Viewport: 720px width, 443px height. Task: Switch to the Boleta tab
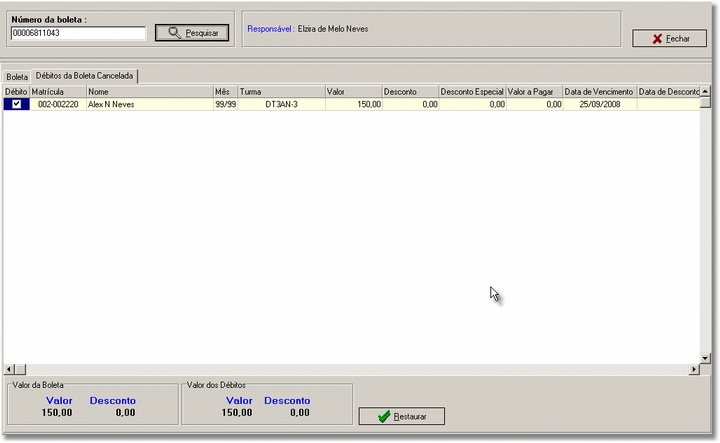(x=17, y=76)
